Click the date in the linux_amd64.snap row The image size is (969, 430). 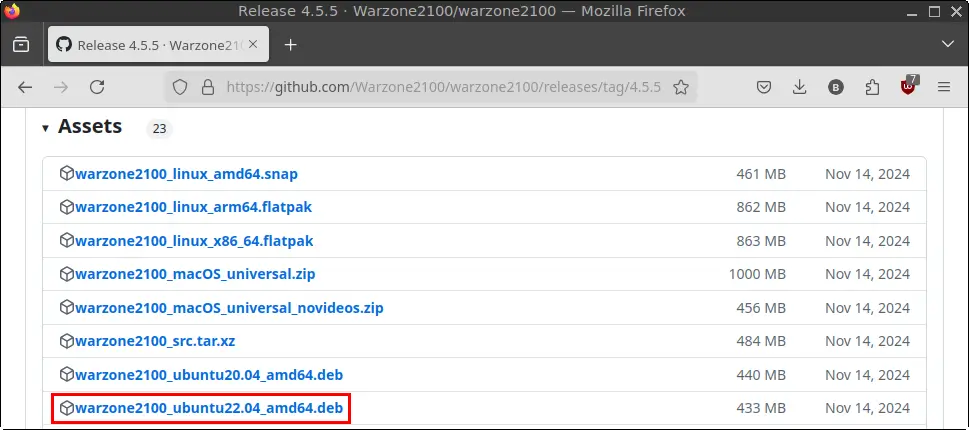868,174
